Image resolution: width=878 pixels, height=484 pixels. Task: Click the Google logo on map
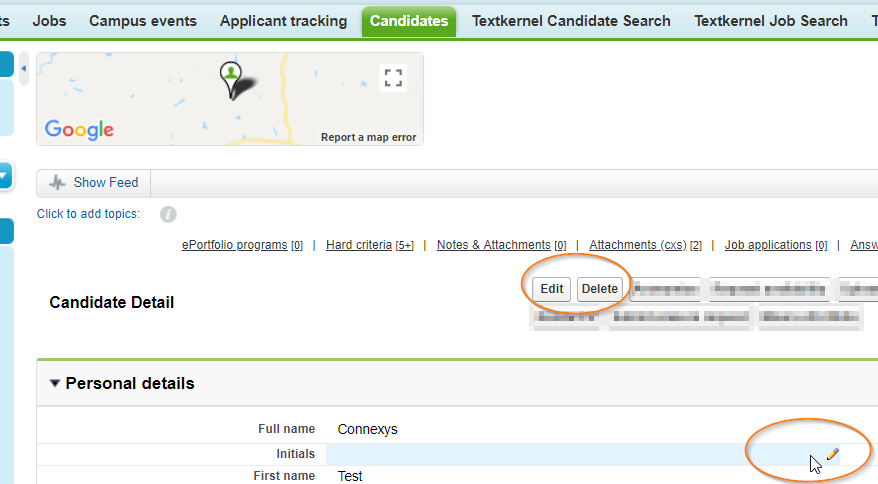pyautogui.click(x=79, y=130)
